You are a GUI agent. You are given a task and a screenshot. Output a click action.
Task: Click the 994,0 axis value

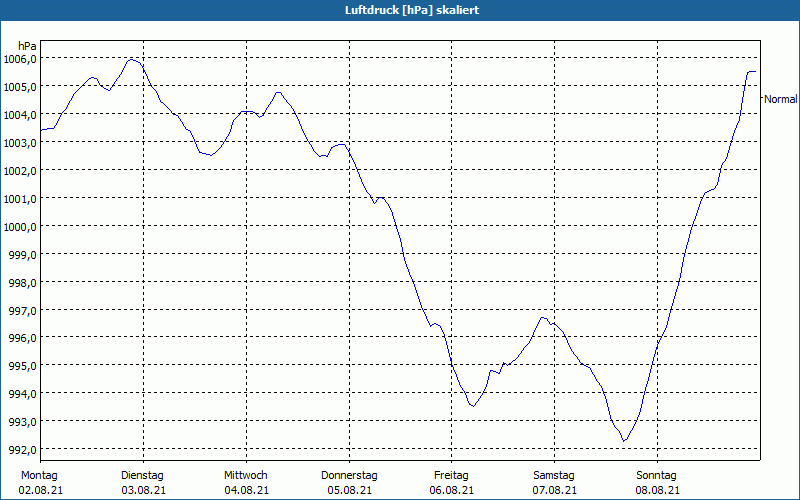point(23,394)
